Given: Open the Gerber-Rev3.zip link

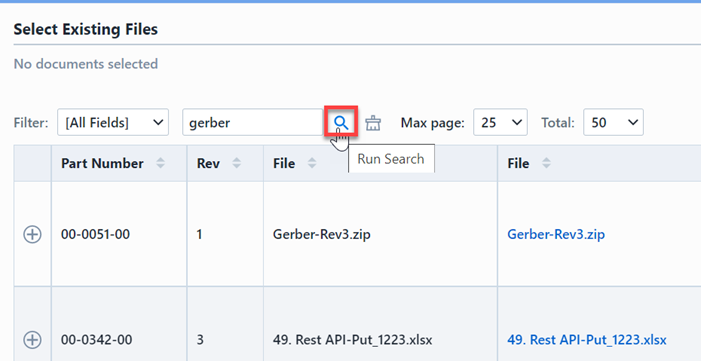Looking at the screenshot, I should coord(556,234).
